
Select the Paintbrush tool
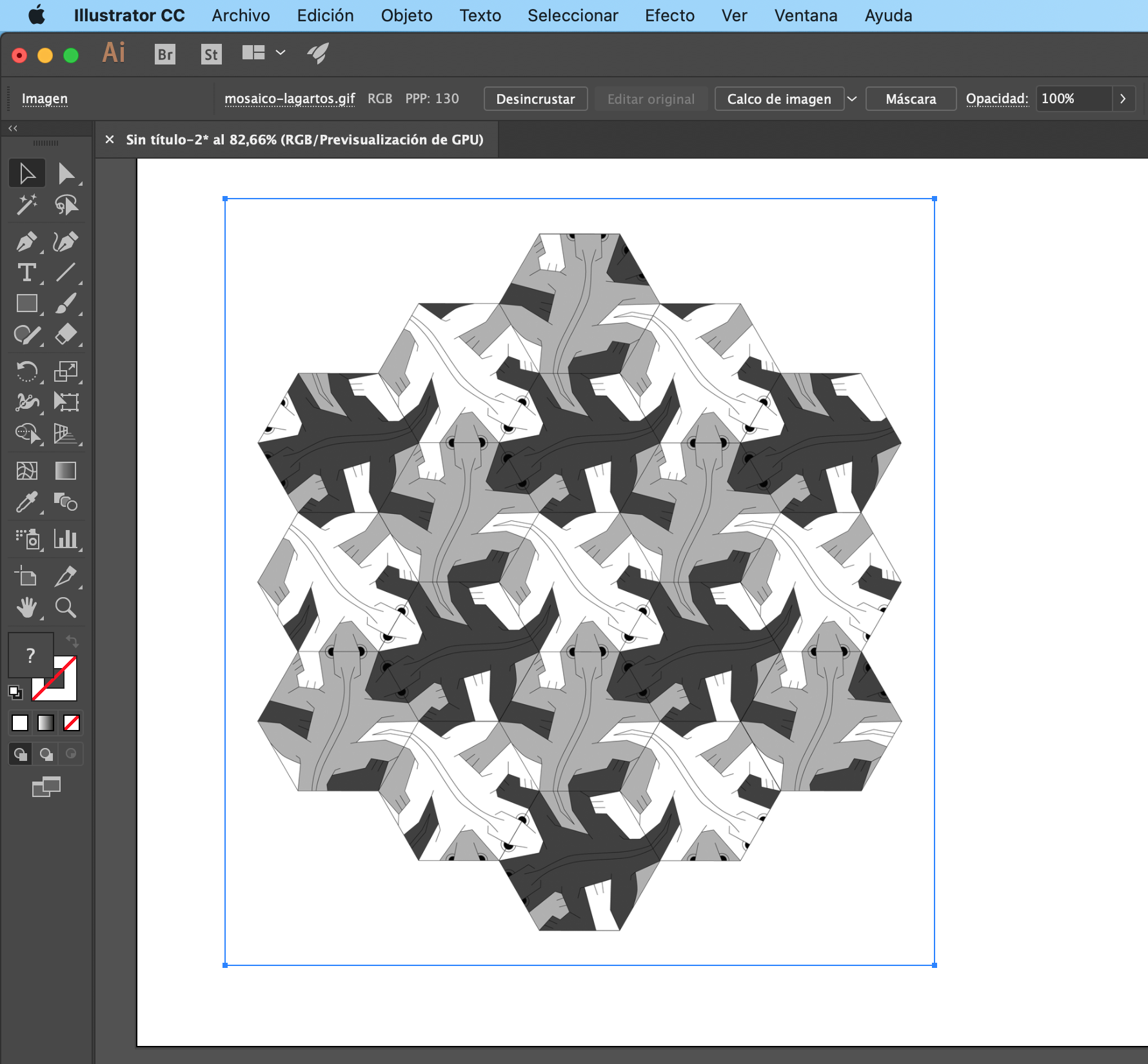66,303
